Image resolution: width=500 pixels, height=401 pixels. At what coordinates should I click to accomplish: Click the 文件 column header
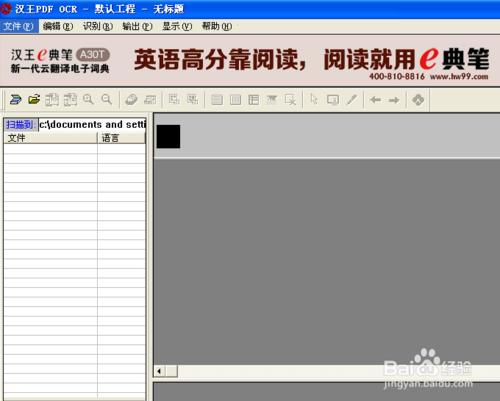coord(50,138)
